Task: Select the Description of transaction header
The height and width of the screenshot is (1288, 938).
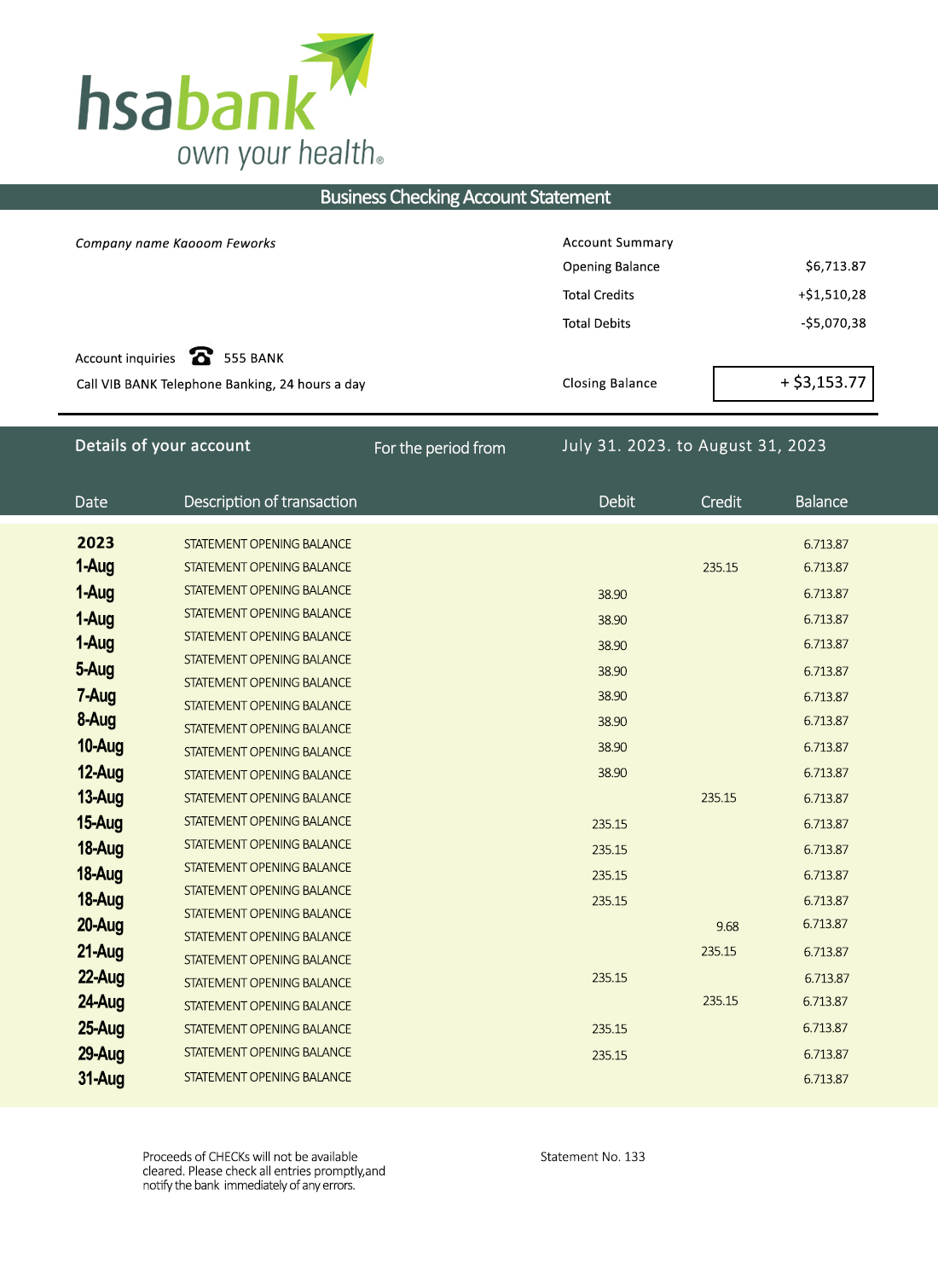Action: tap(270, 502)
